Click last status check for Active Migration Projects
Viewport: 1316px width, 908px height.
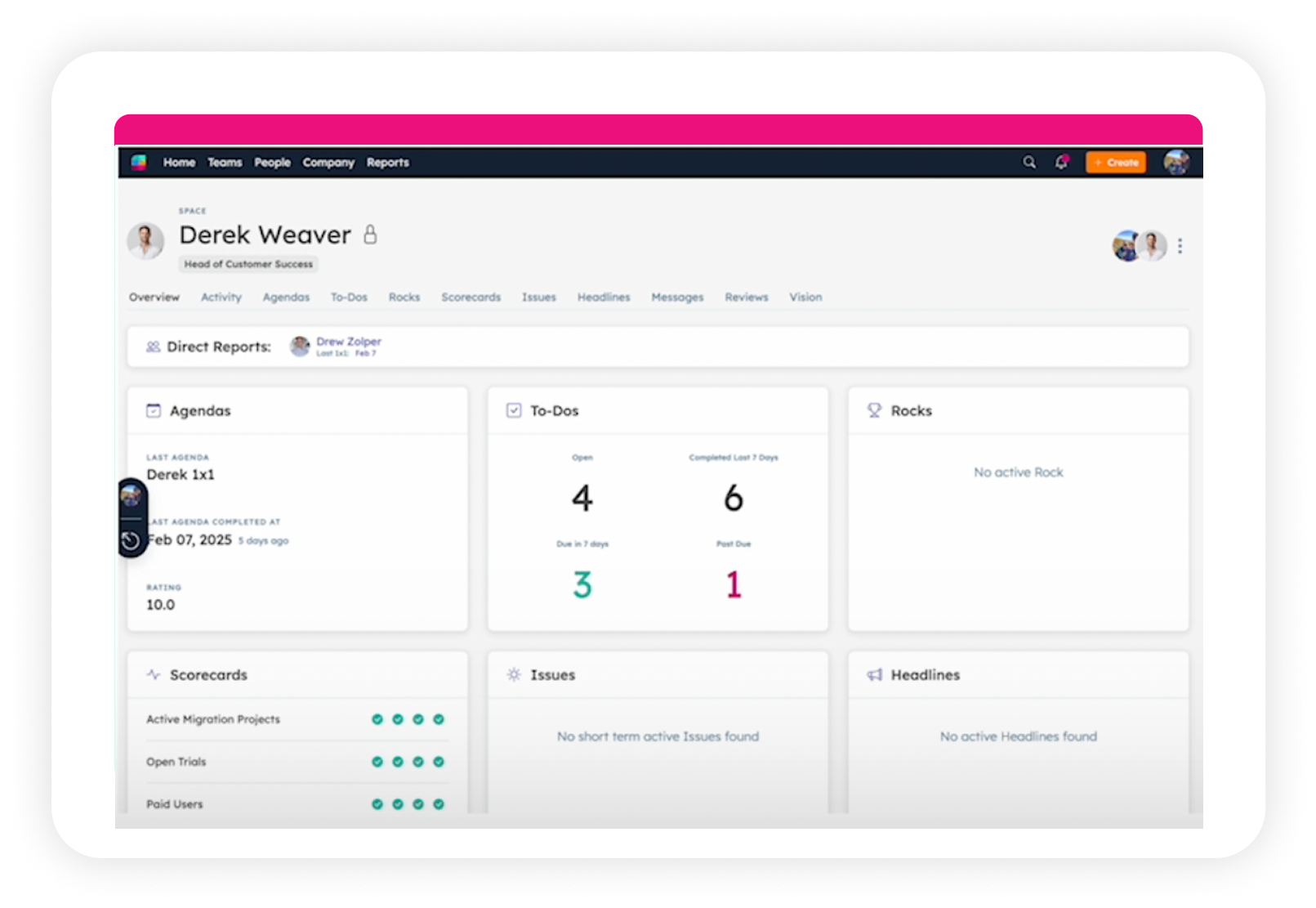point(439,719)
